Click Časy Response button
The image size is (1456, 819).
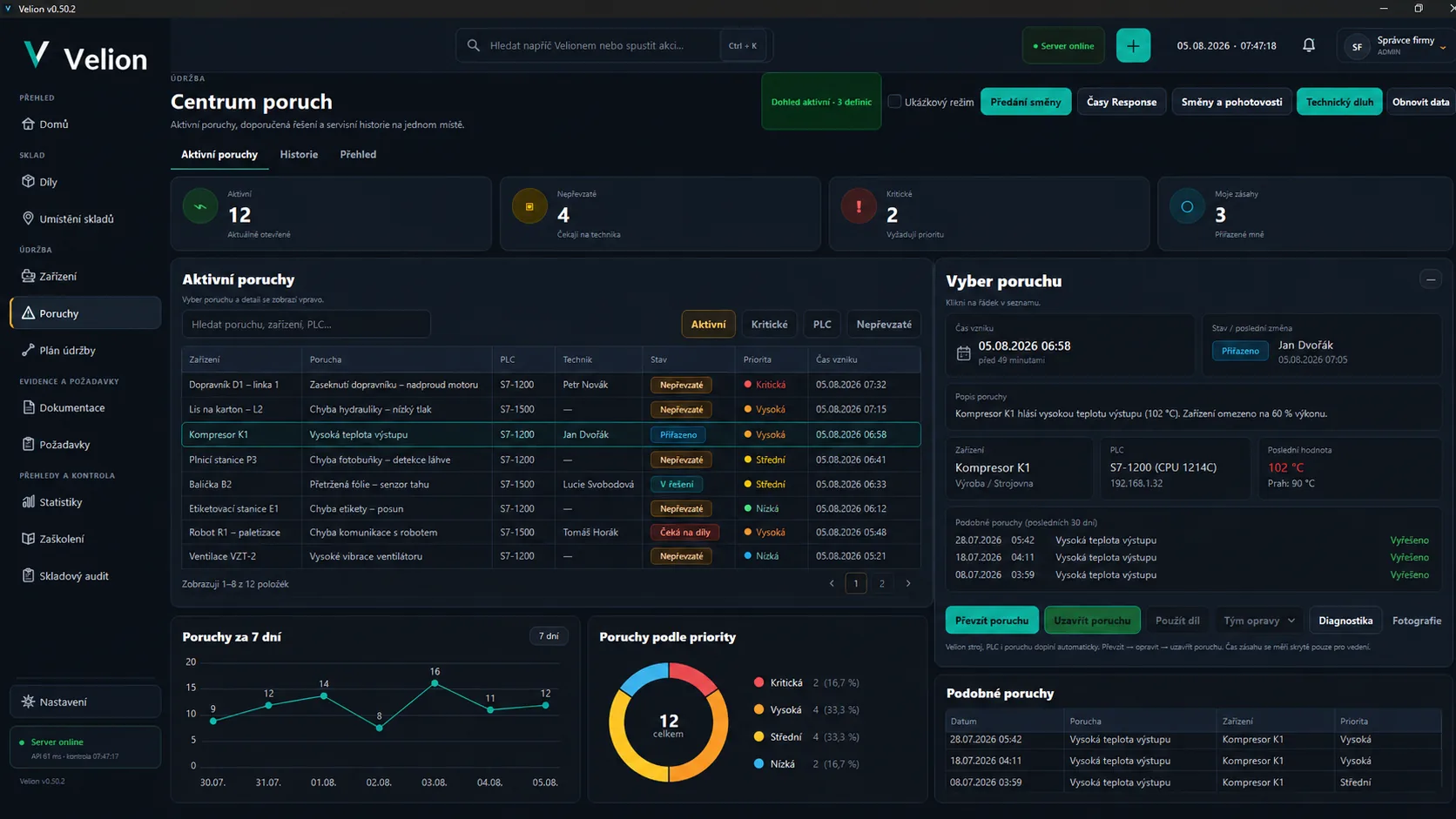pyautogui.click(x=1122, y=102)
